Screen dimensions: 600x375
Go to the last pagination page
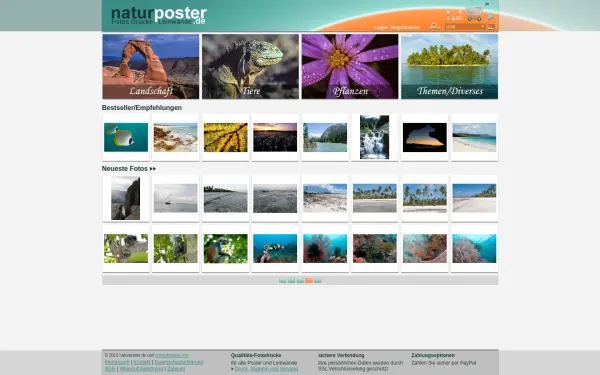coord(318,281)
